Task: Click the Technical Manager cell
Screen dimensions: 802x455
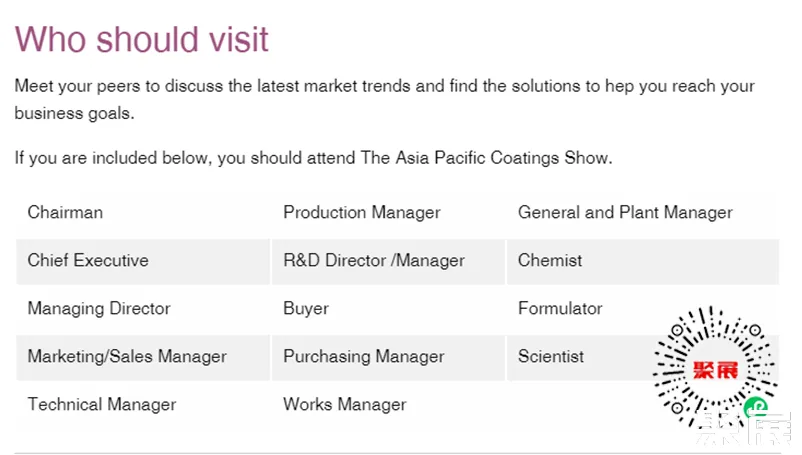Action: pyautogui.click(x=102, y=404)
